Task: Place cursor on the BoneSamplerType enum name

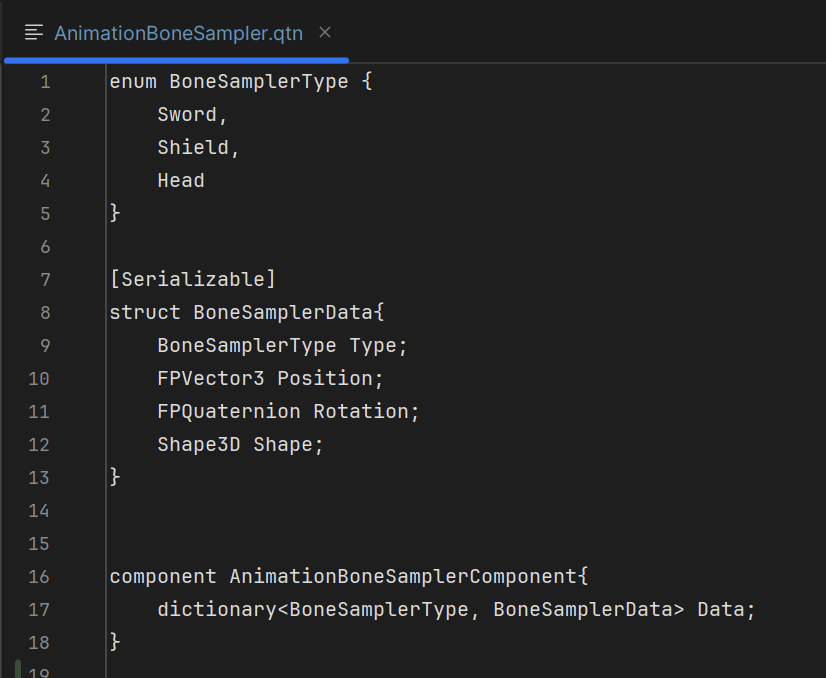Action: click(258, 82)
